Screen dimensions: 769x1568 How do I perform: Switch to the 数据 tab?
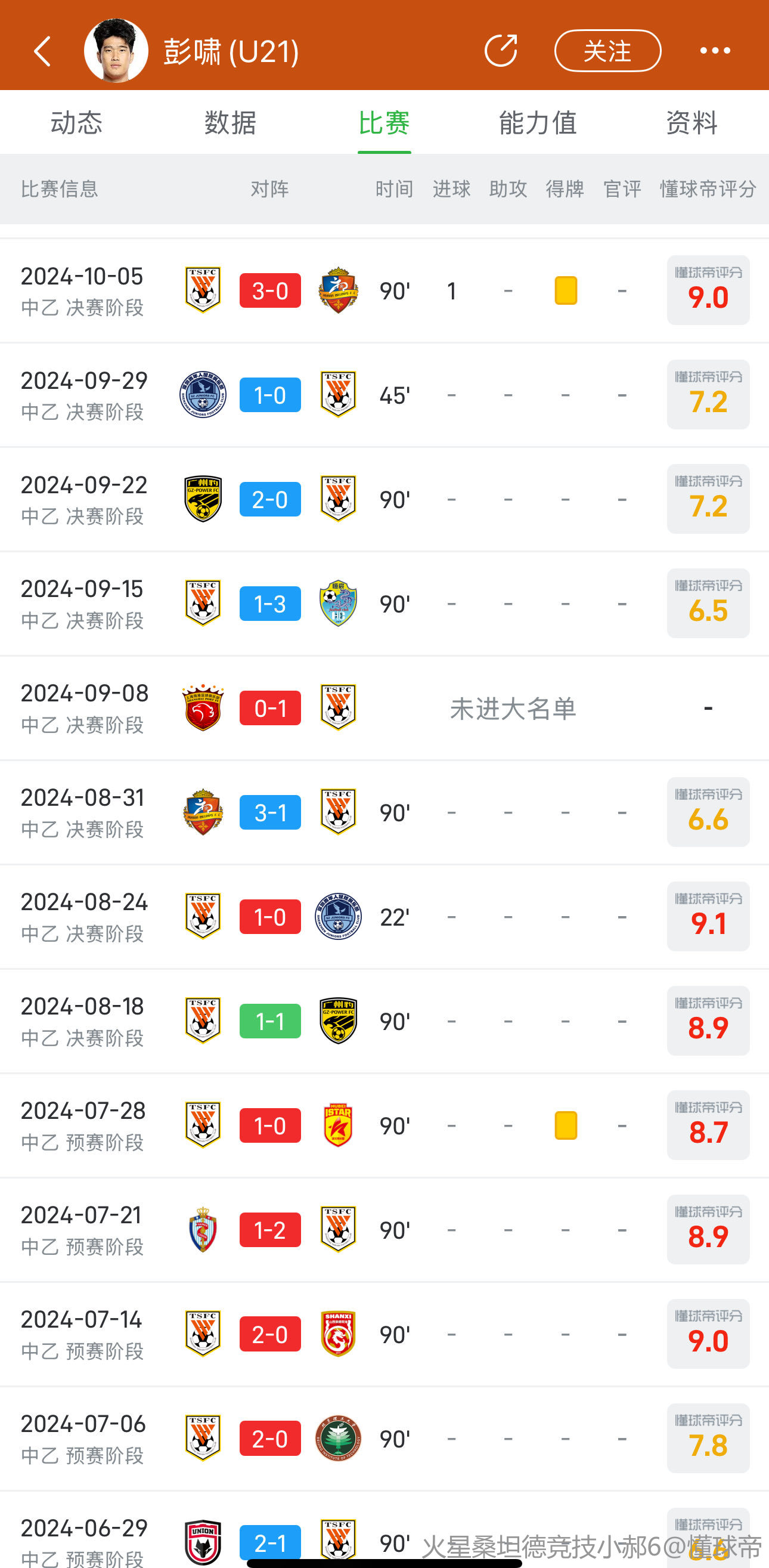tap(230, 123)
